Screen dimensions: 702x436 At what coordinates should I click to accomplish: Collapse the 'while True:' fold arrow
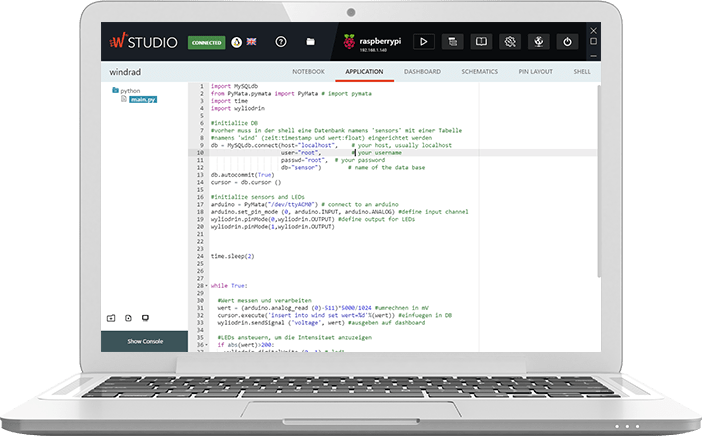click(206, 286)
